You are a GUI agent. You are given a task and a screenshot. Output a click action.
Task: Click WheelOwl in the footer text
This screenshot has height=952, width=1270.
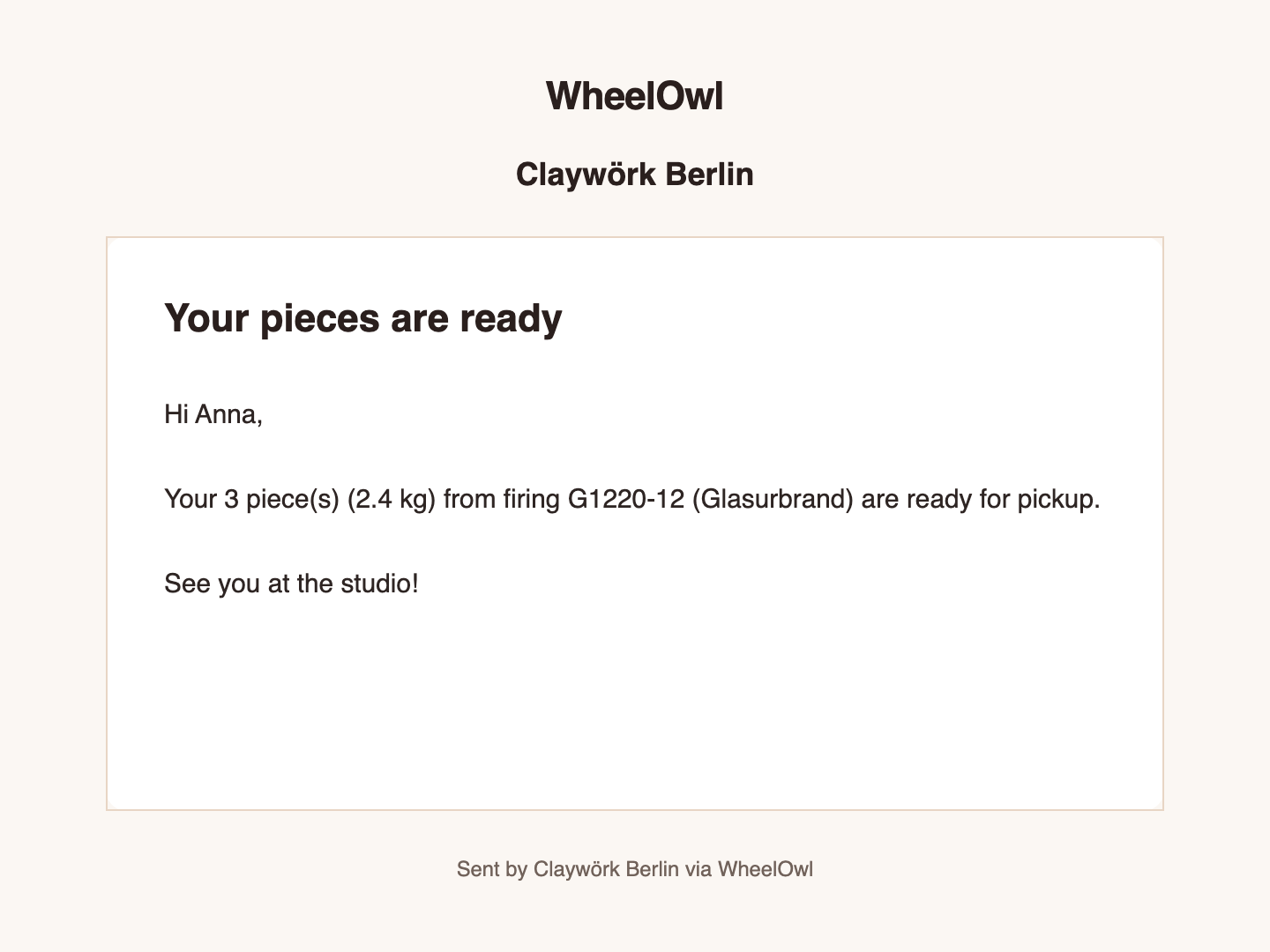click(766, 869)
